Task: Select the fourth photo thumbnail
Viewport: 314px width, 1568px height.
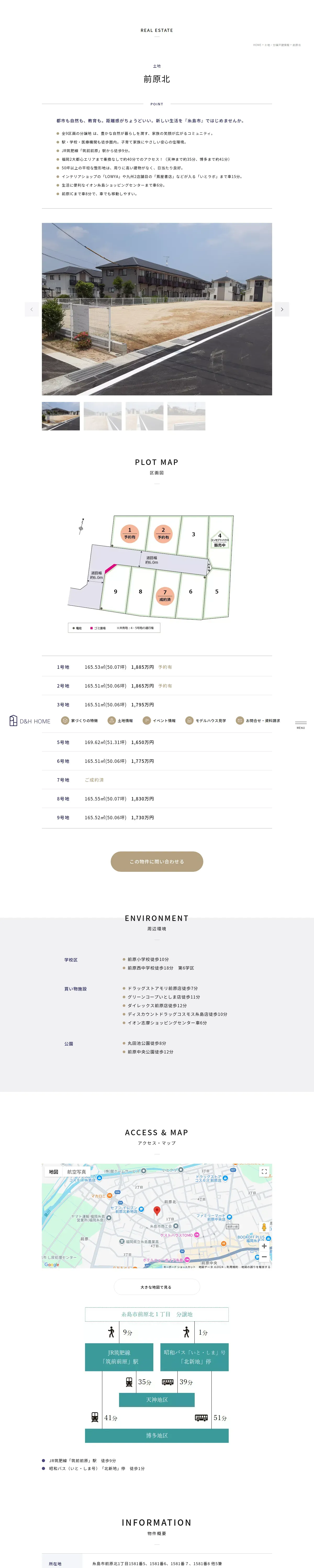Action: coord(187,416)
